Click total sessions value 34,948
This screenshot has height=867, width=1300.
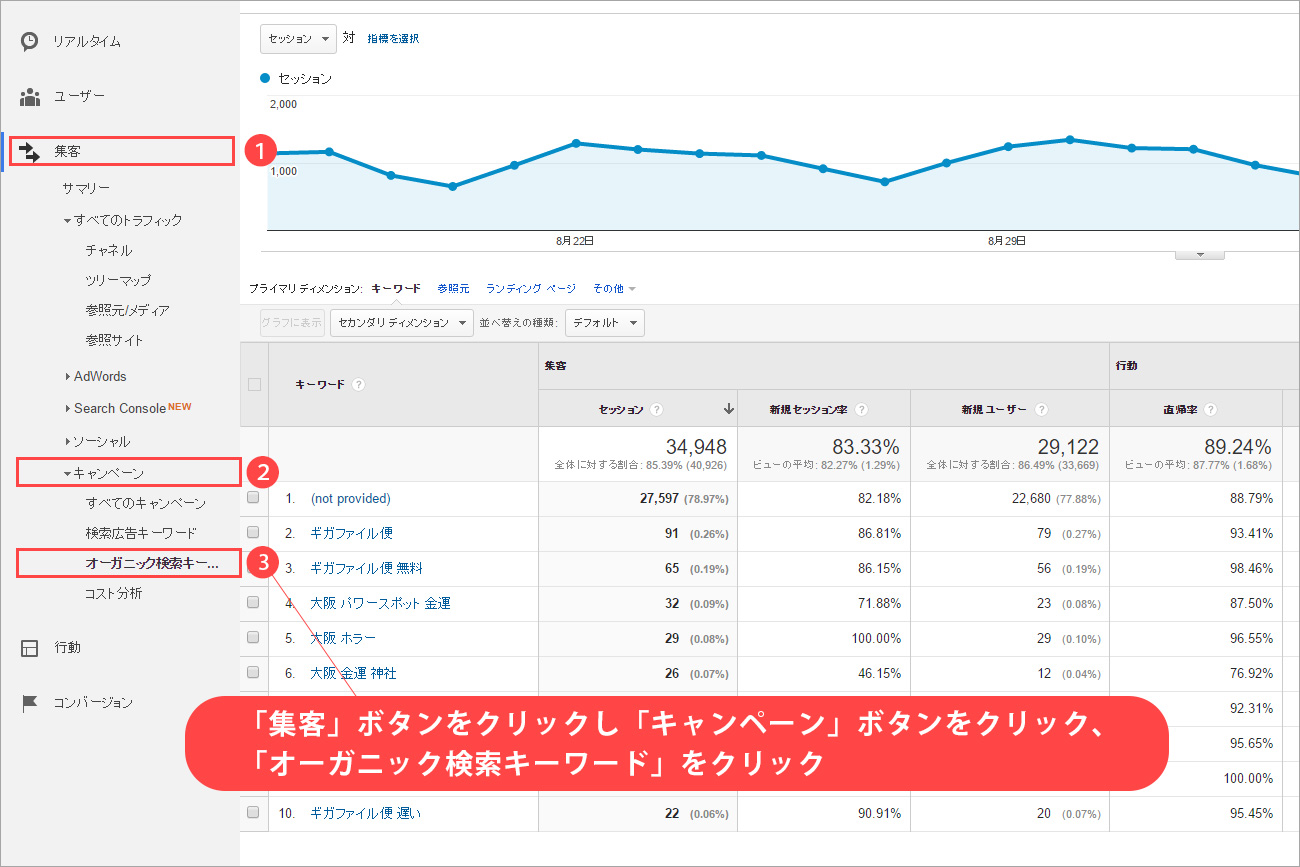coord(696,447)
